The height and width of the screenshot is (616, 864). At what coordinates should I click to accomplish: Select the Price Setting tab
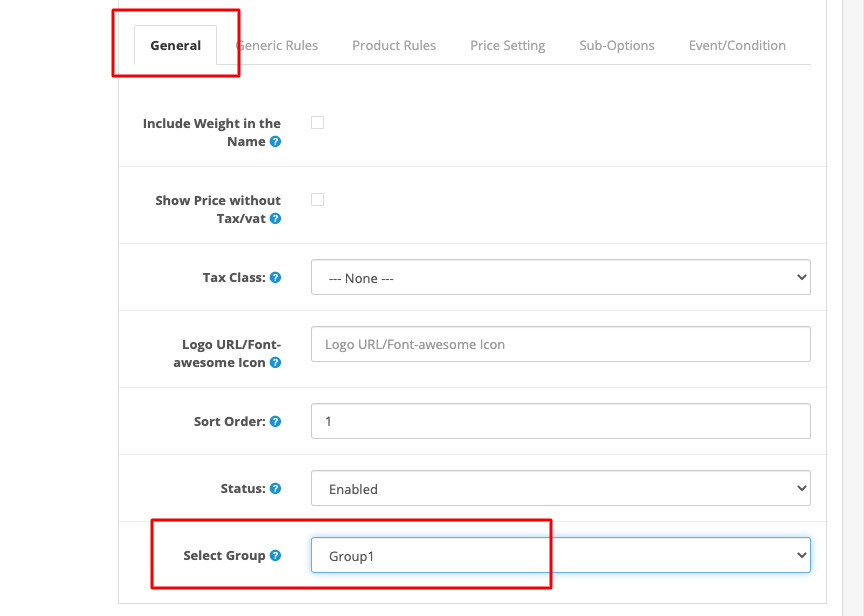click(507, 45)
